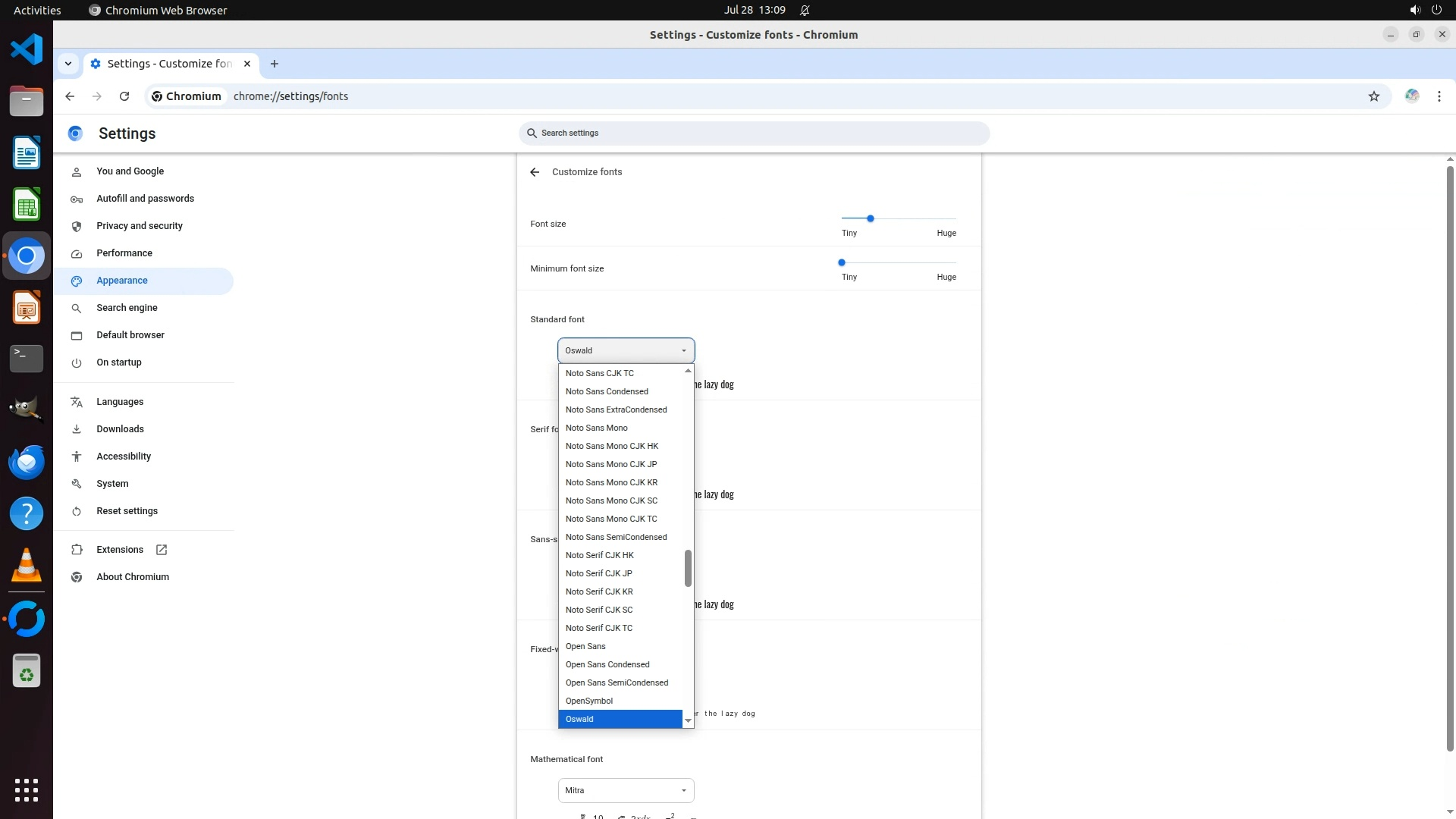
Task: Click the back arrow beside Customize fonts
Action: (x=535, y=172)
